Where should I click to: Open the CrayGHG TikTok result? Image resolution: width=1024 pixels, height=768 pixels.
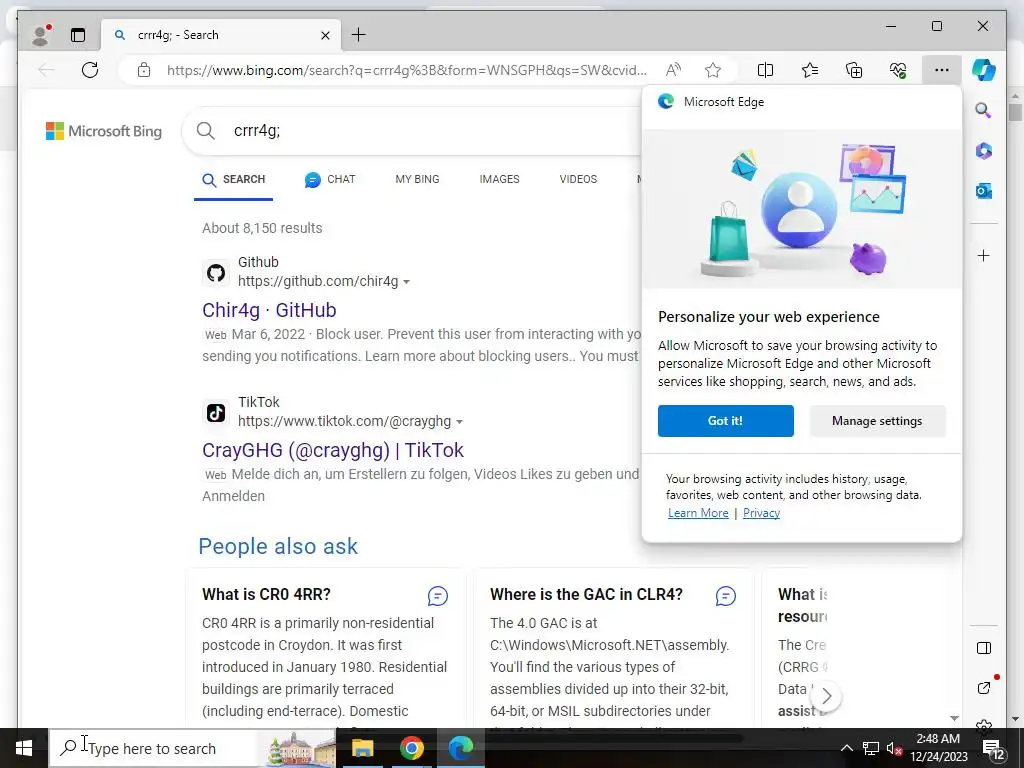click(x=332, y=450)
